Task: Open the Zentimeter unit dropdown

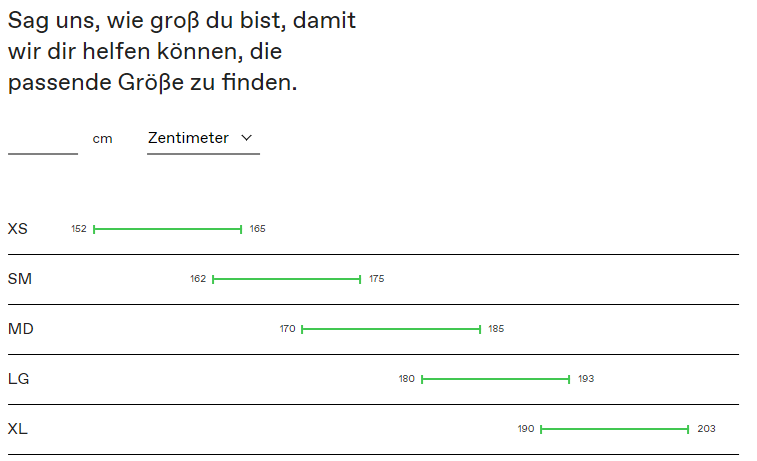Action: pyautogui.click(x=203, y=139)
